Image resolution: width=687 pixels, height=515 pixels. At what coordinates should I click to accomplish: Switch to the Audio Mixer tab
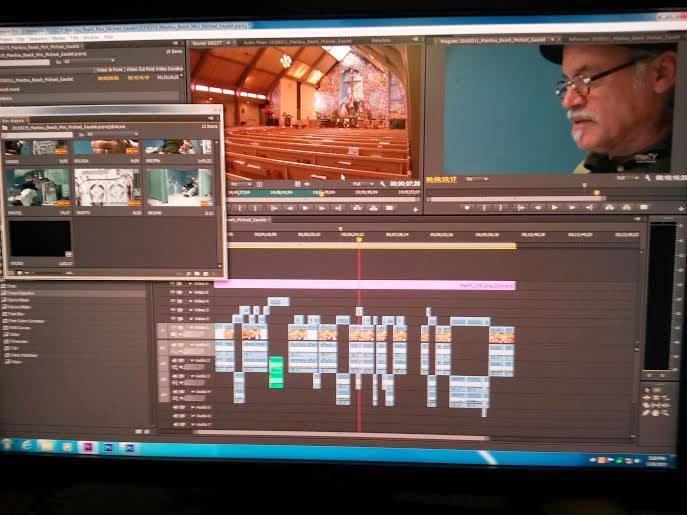(297, 42)
